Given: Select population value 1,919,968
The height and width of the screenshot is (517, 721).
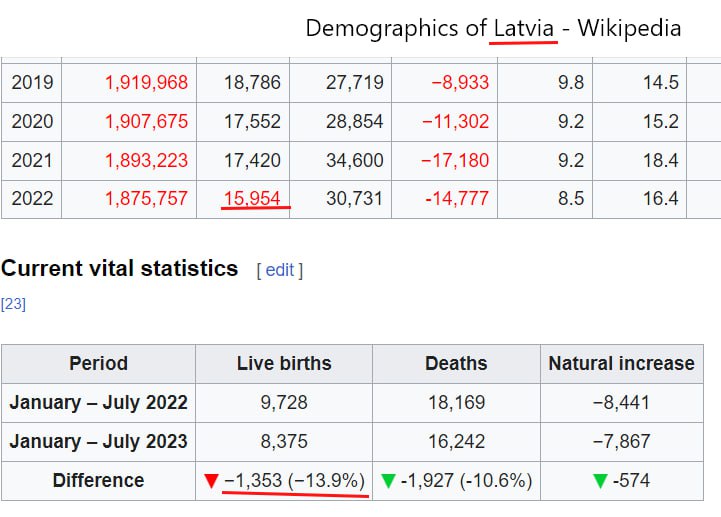Looking at the screenshot, I should (x=146, y=83).
